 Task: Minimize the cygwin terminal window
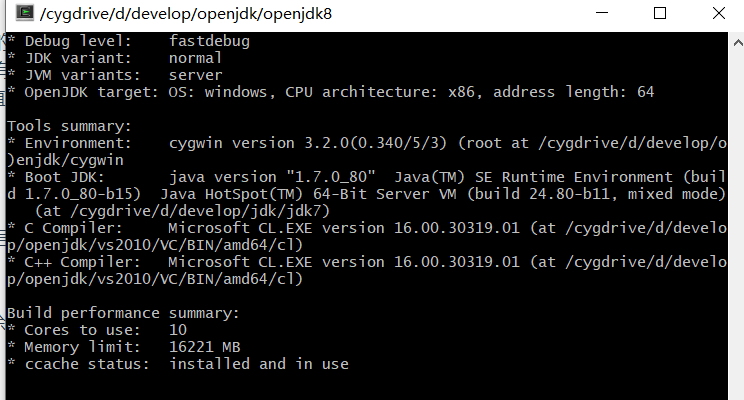coord(601,15)
